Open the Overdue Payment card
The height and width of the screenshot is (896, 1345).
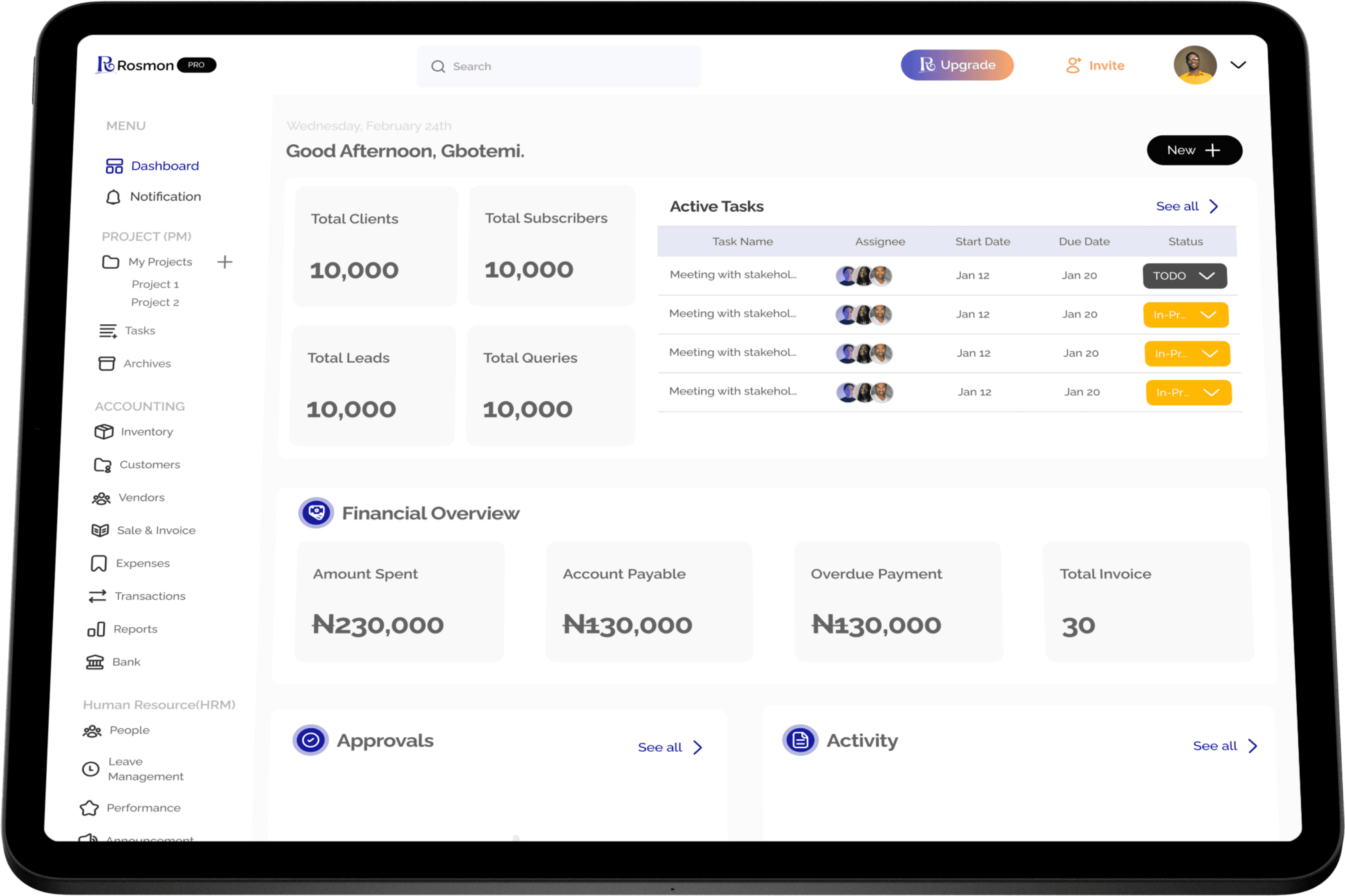(x=899, y=602)
